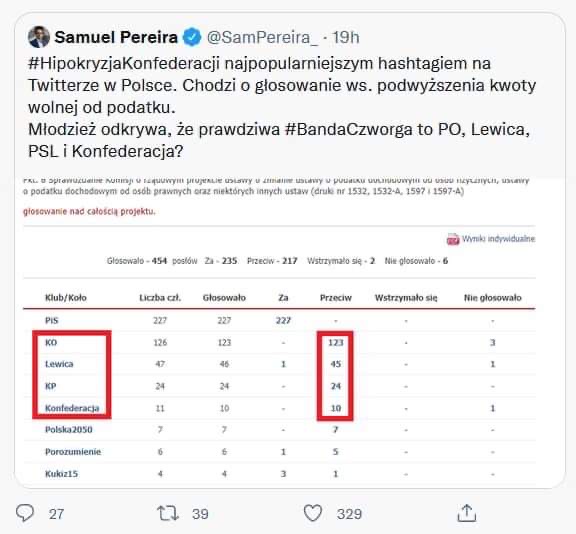The image size is (576, 534).
Task: Open the Wyniki indywidualne link
Action: (x=498, y=239)
